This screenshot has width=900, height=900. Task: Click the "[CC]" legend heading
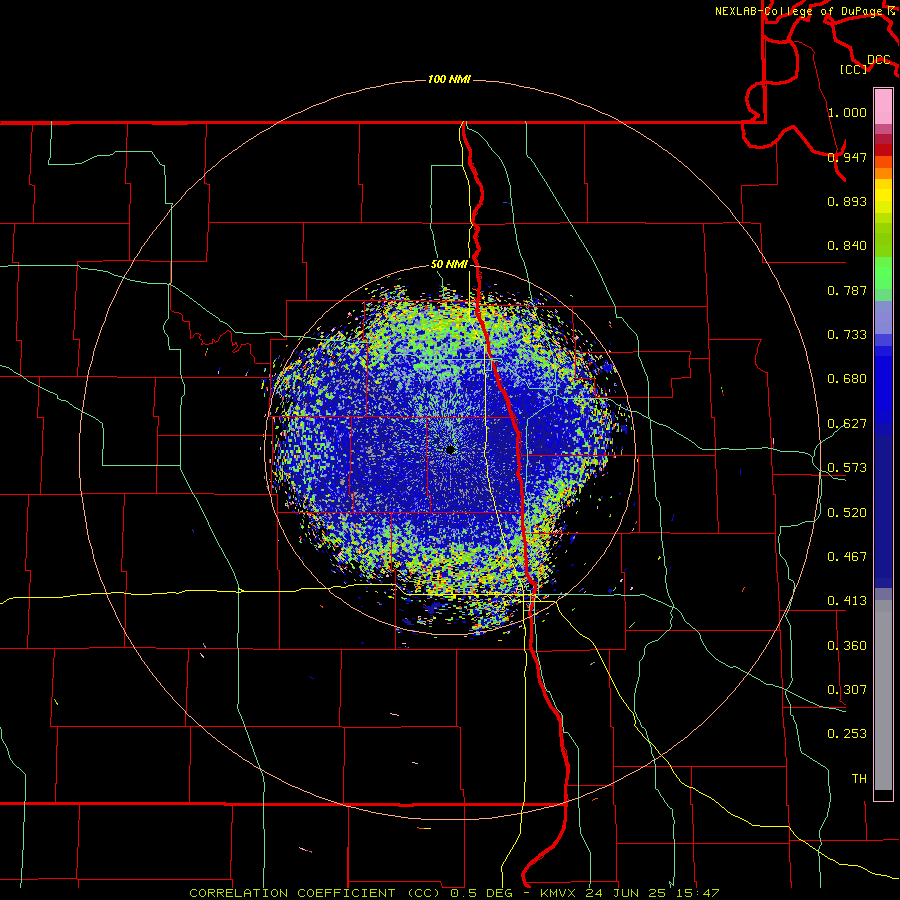click(853, 69)
